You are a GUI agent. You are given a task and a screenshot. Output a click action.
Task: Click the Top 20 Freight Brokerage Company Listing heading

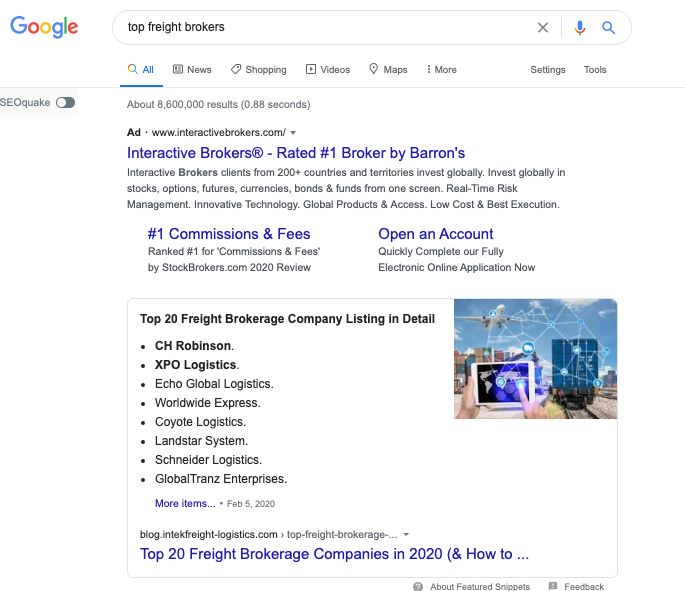[x=287, y=318]
